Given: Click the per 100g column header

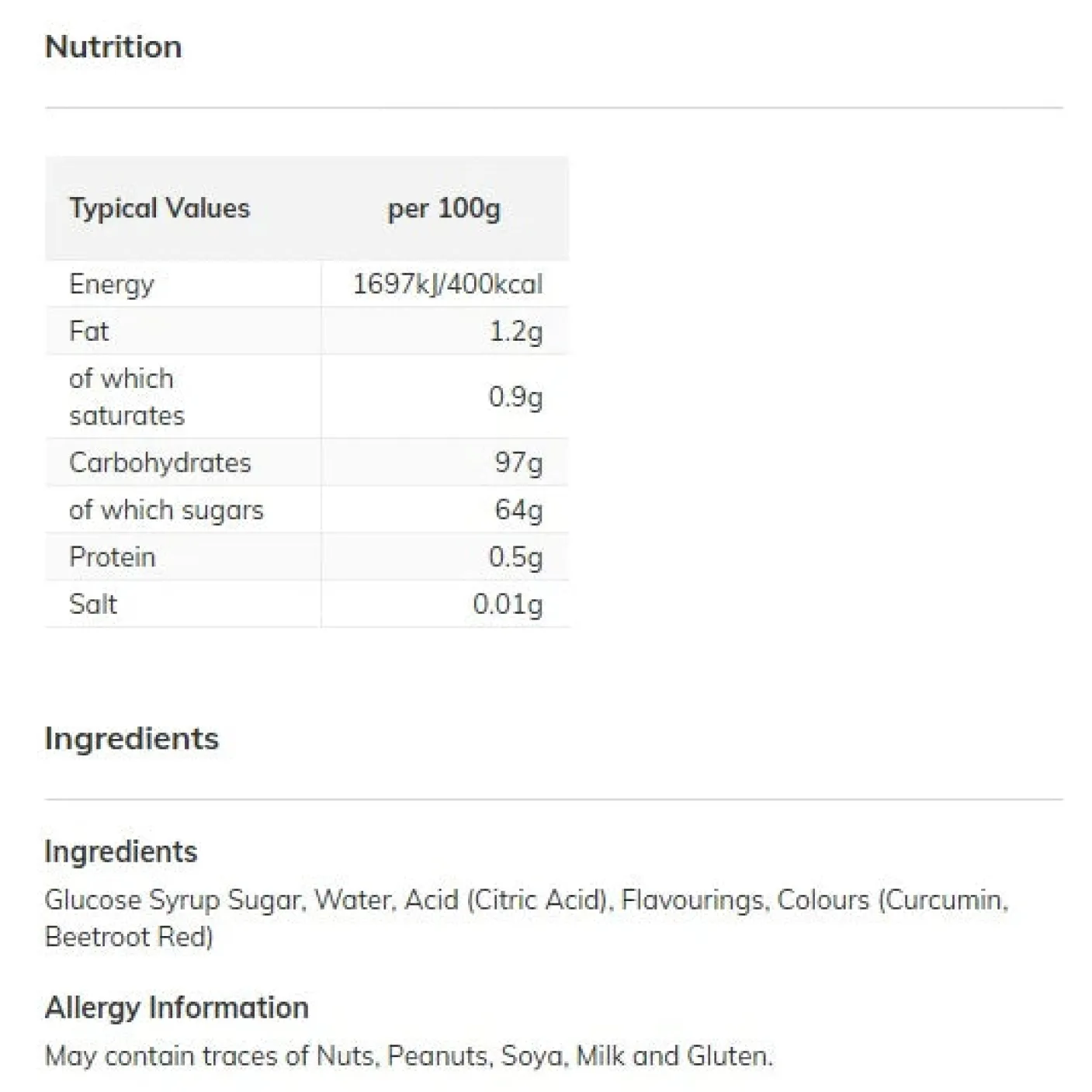Looking at the screenshot, I should pyautogui.click(x=444, y=208).
